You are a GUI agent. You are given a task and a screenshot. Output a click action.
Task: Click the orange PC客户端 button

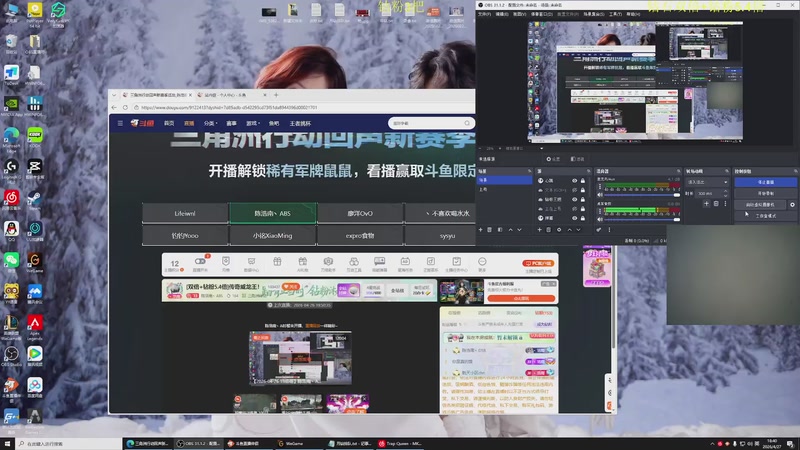pos(538,263)
